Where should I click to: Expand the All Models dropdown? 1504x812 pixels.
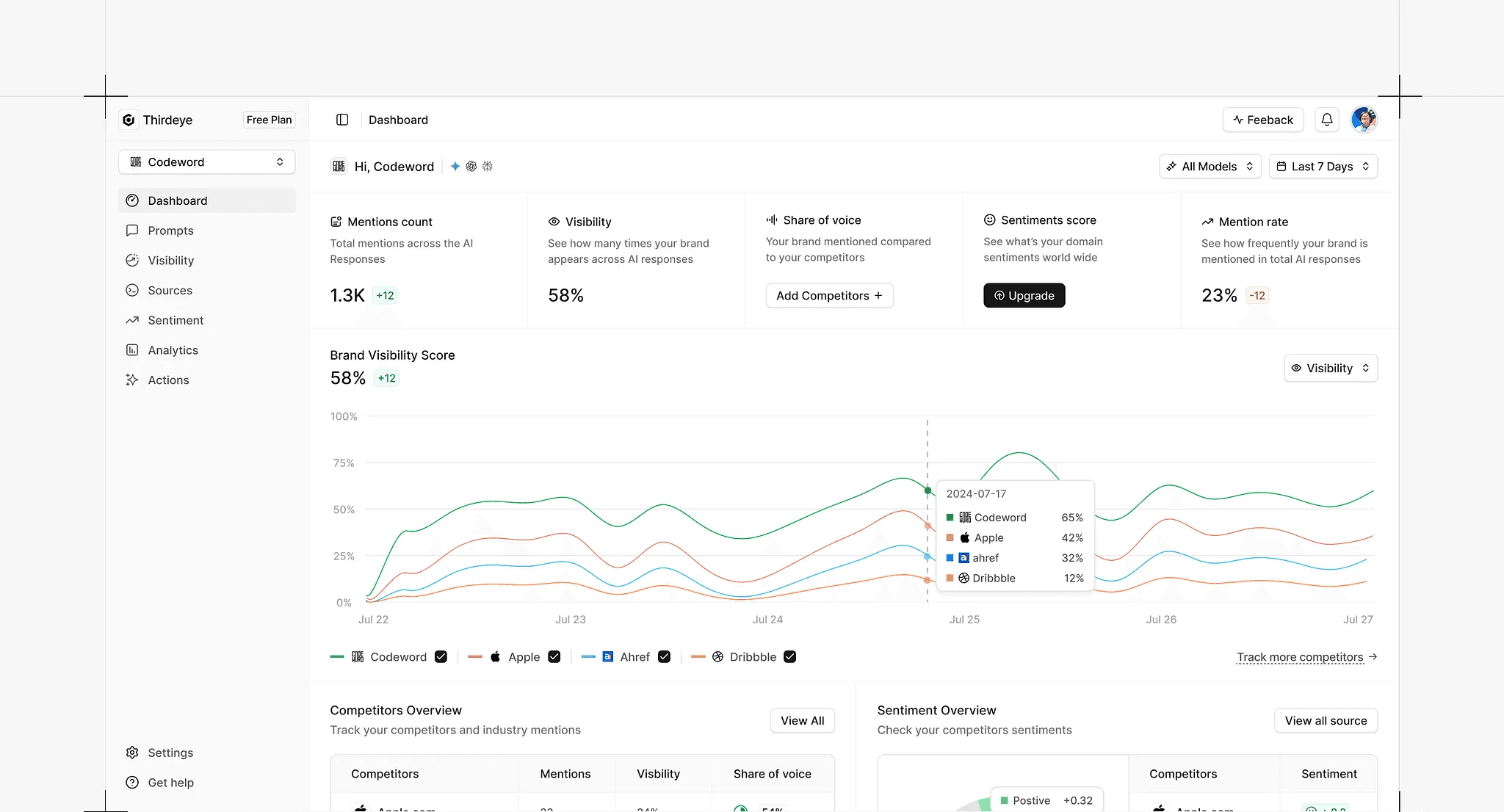coord(1210,167)
